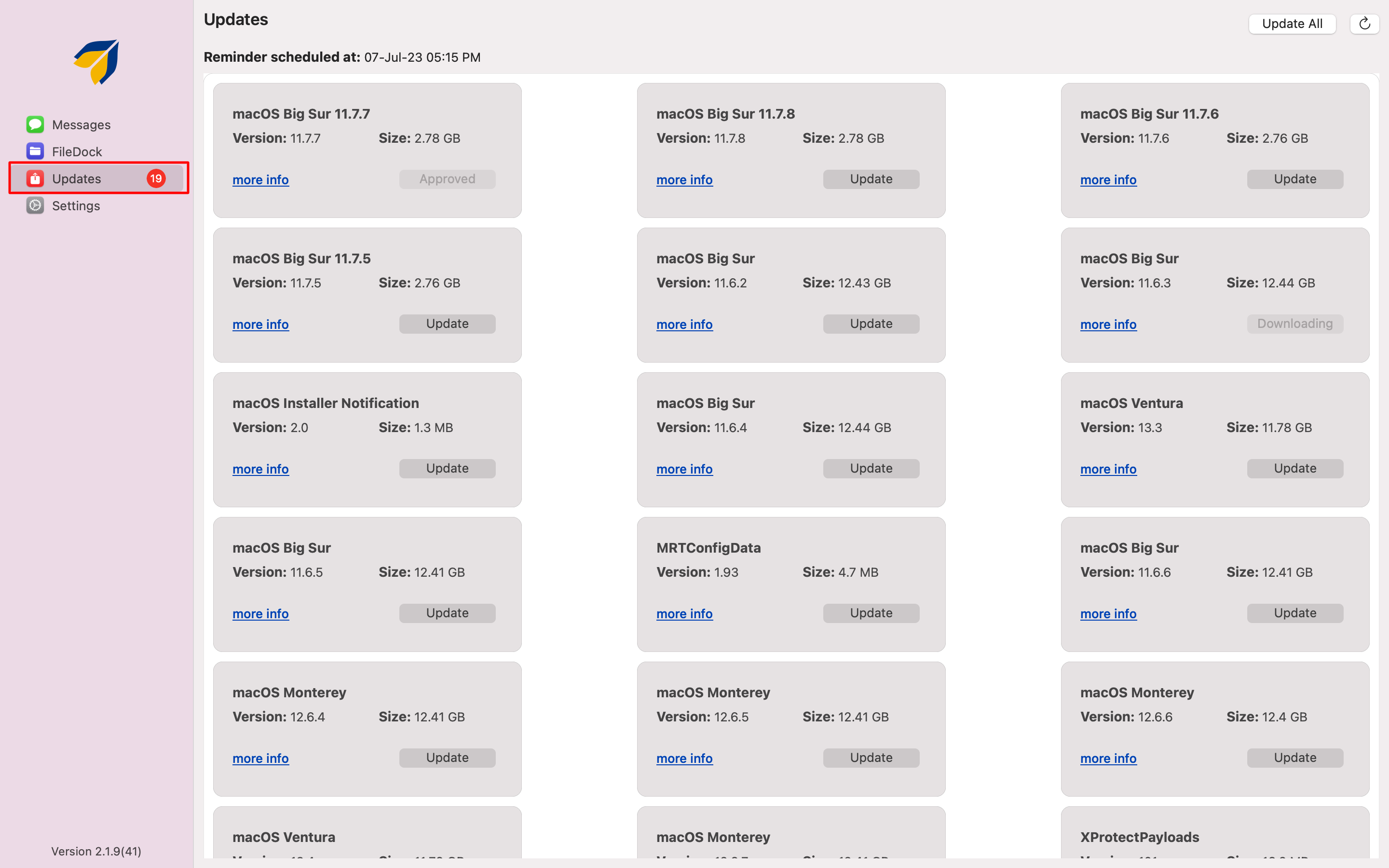This screenshot has height=868, width=1389.
Task: Update macOS Big Sur version 11.6.5
Action: 447,613
